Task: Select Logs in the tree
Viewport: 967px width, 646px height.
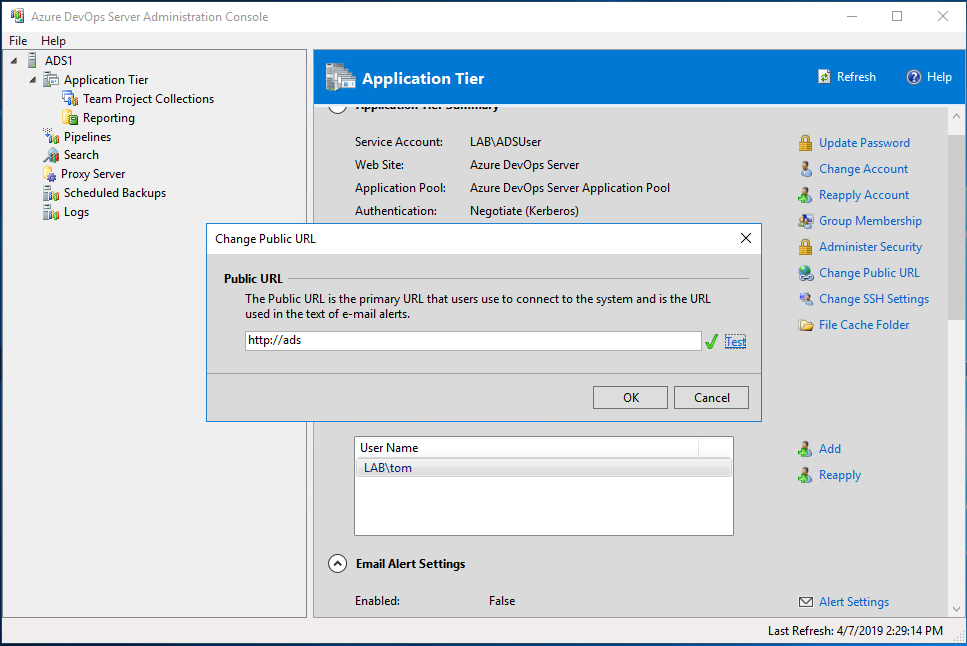Action: pyautogui.click(x=76, y=212)
